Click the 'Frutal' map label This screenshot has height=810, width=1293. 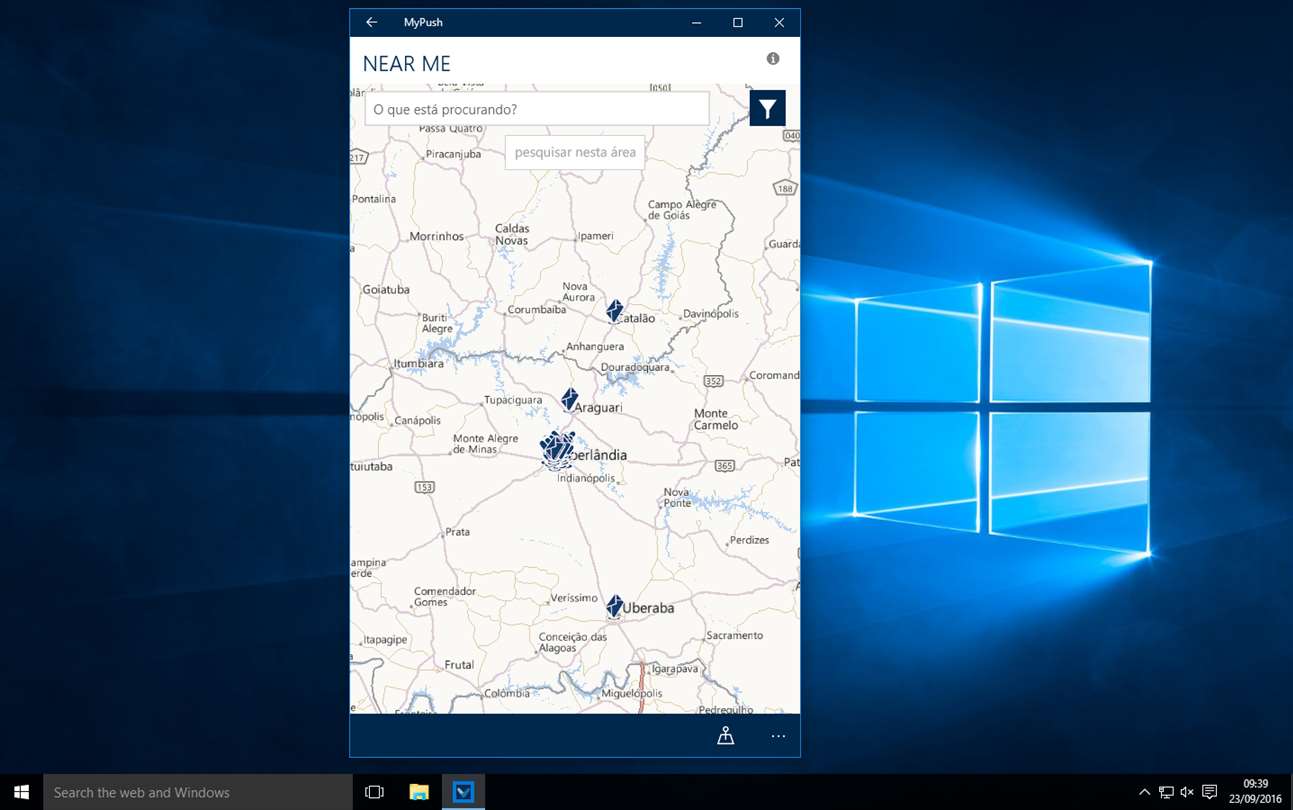click(x=459, y=665)
